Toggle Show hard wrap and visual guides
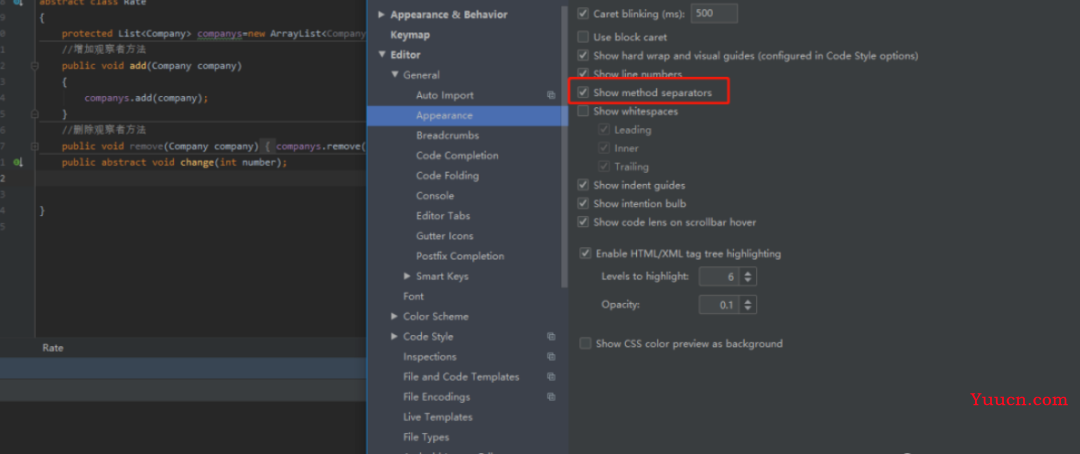Viewport: 1080px width, 454px height. pos(583,56)
